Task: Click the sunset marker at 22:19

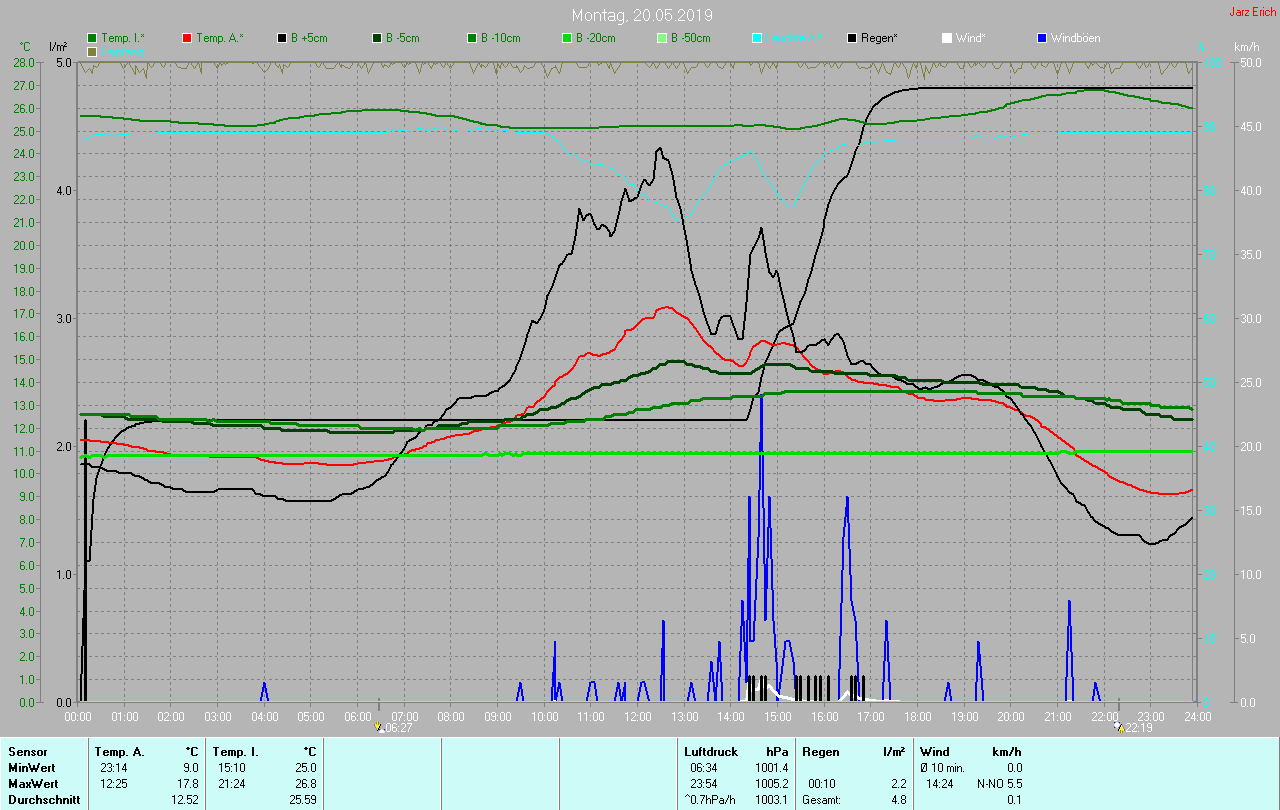Action: [1118, 728]
